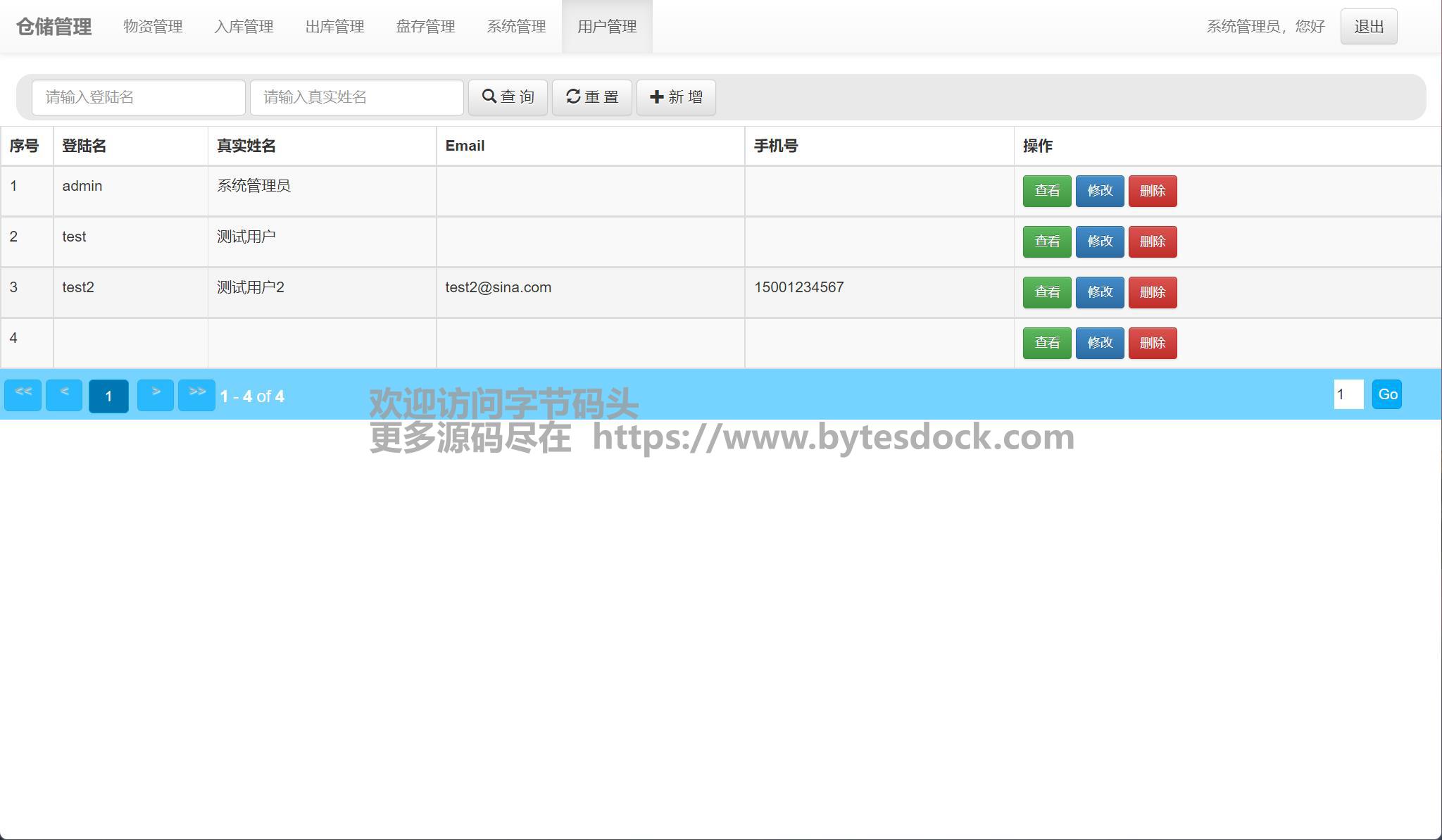Click 退出 to log out

click(1368, 27)
